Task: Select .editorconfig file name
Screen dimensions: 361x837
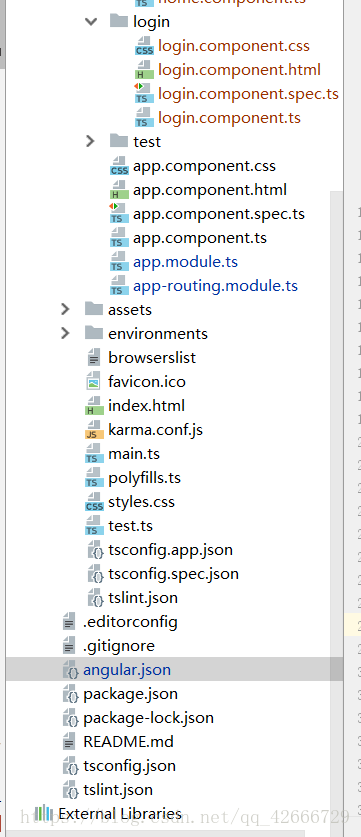Action: click(130, 622)
